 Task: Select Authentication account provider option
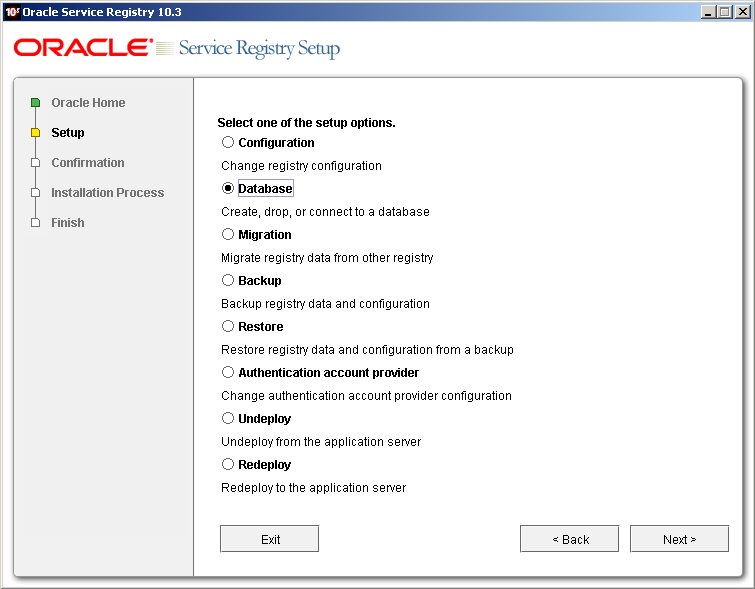pyautogui.click(x=228, y=372)
